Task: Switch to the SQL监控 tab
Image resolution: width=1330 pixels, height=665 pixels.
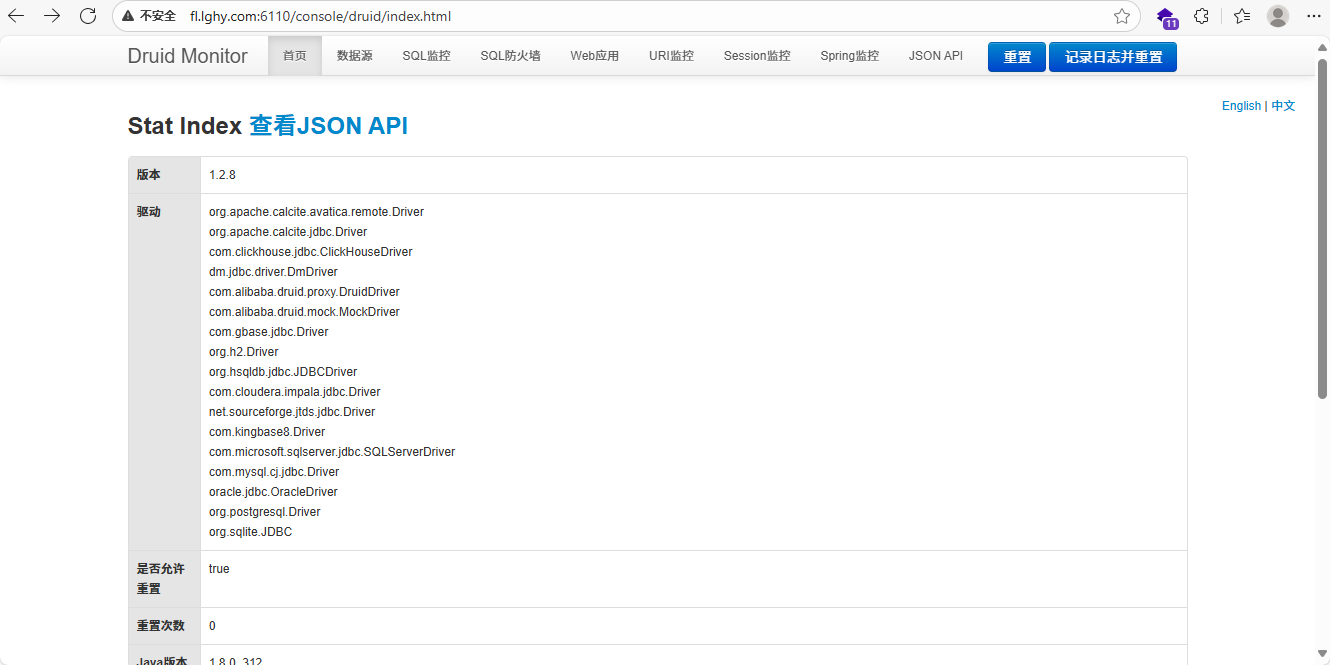Action: (427, 56)
